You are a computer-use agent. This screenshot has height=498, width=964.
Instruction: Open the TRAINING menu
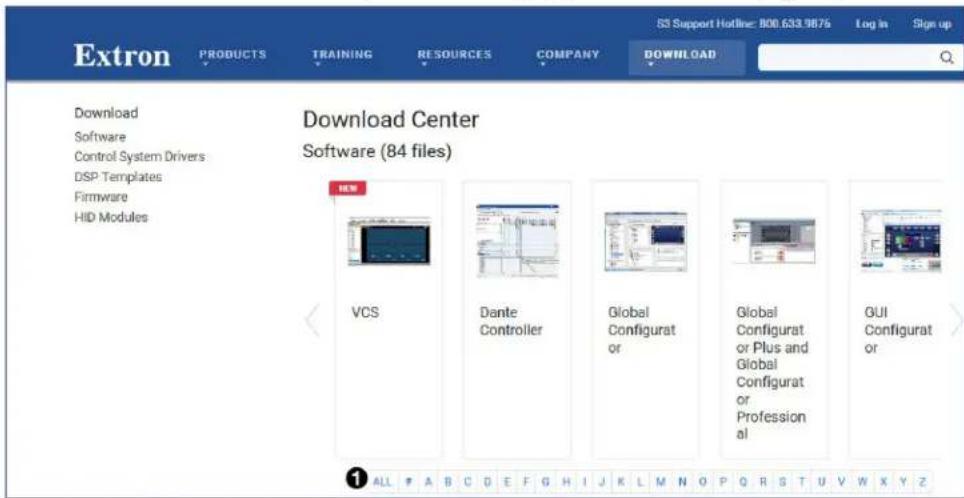pyautogui.click(x=342, y=55)
